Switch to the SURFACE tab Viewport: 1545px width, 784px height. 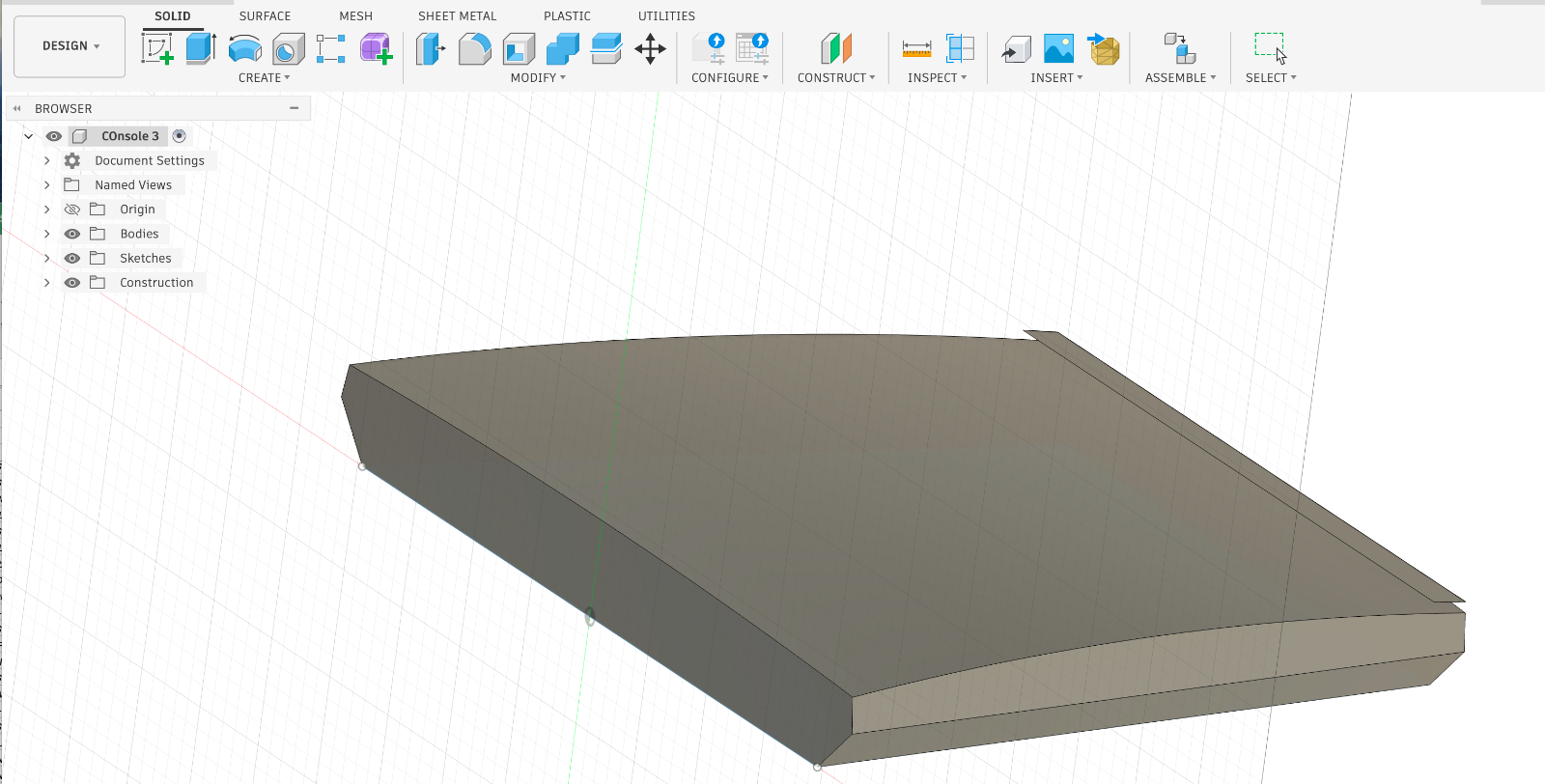265,16
